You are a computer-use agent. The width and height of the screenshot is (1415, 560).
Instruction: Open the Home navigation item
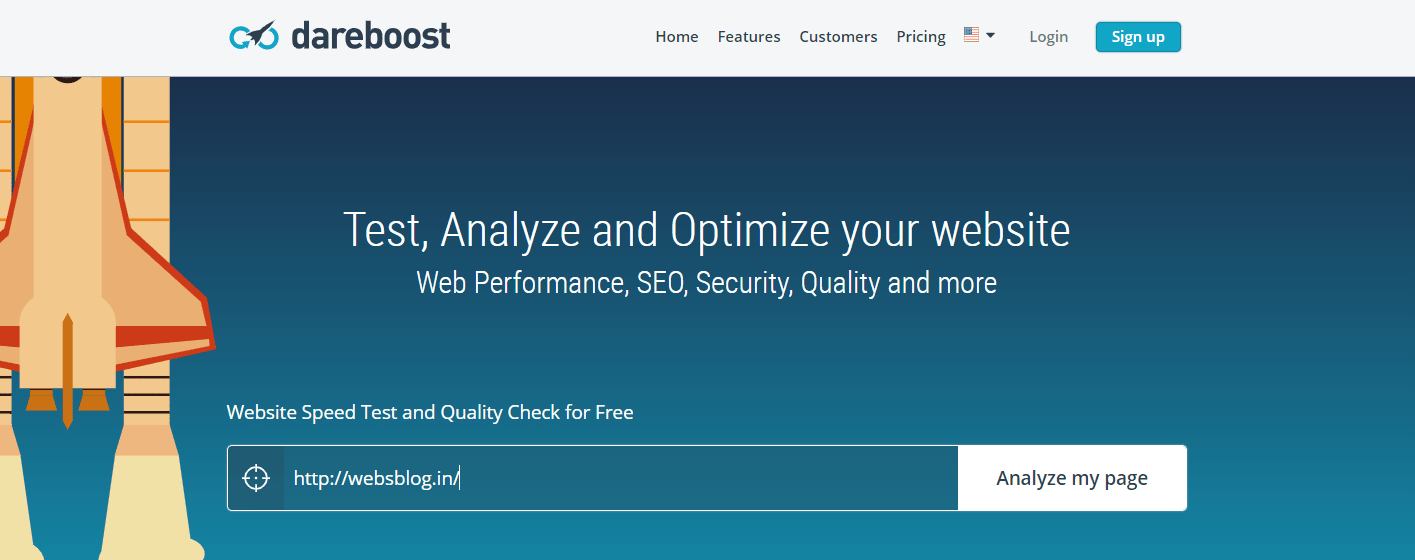(677, 37)
